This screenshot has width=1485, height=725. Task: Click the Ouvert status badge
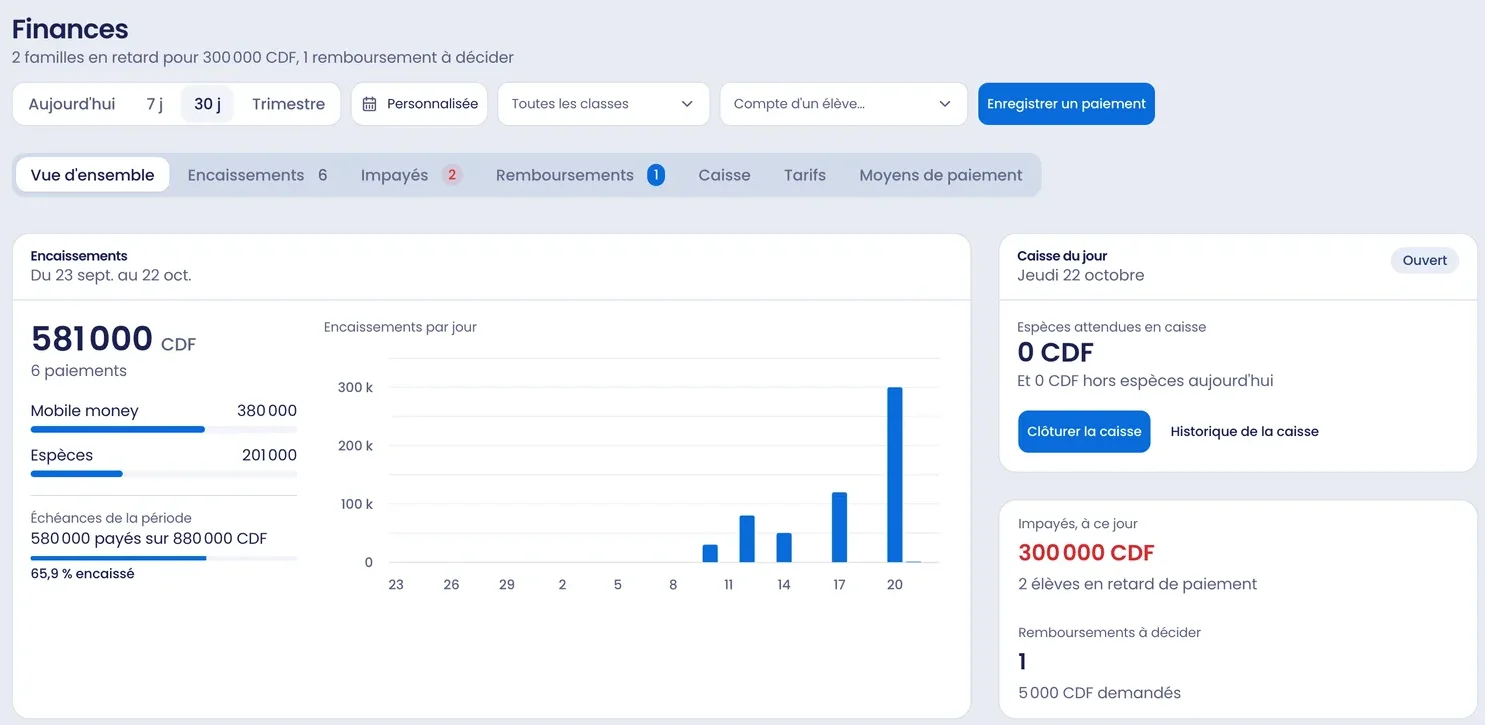tap(1425, 260)
